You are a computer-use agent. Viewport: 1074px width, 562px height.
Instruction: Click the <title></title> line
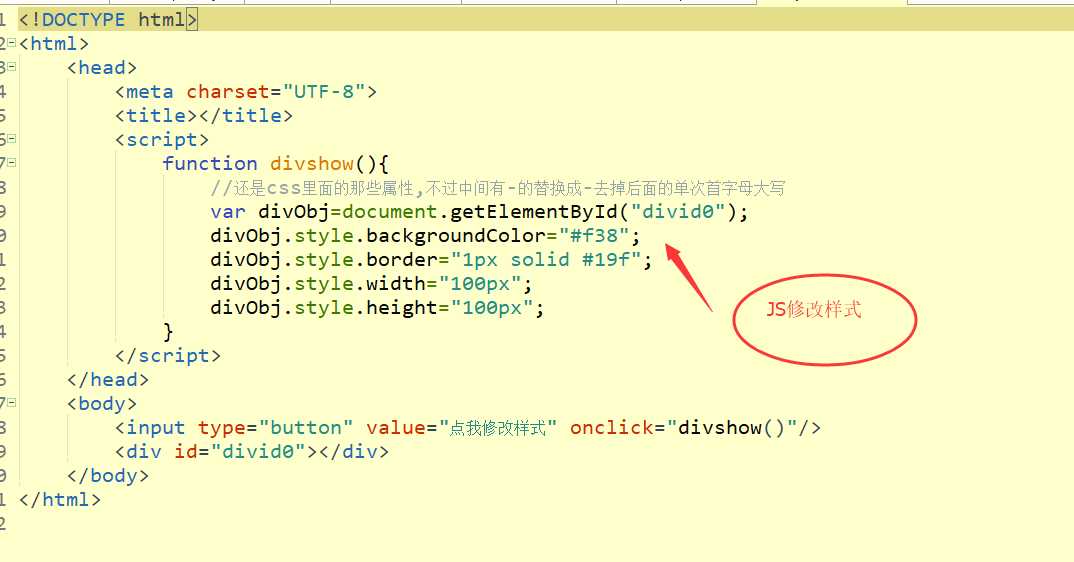pyautogui.click(x=203, y=116)
